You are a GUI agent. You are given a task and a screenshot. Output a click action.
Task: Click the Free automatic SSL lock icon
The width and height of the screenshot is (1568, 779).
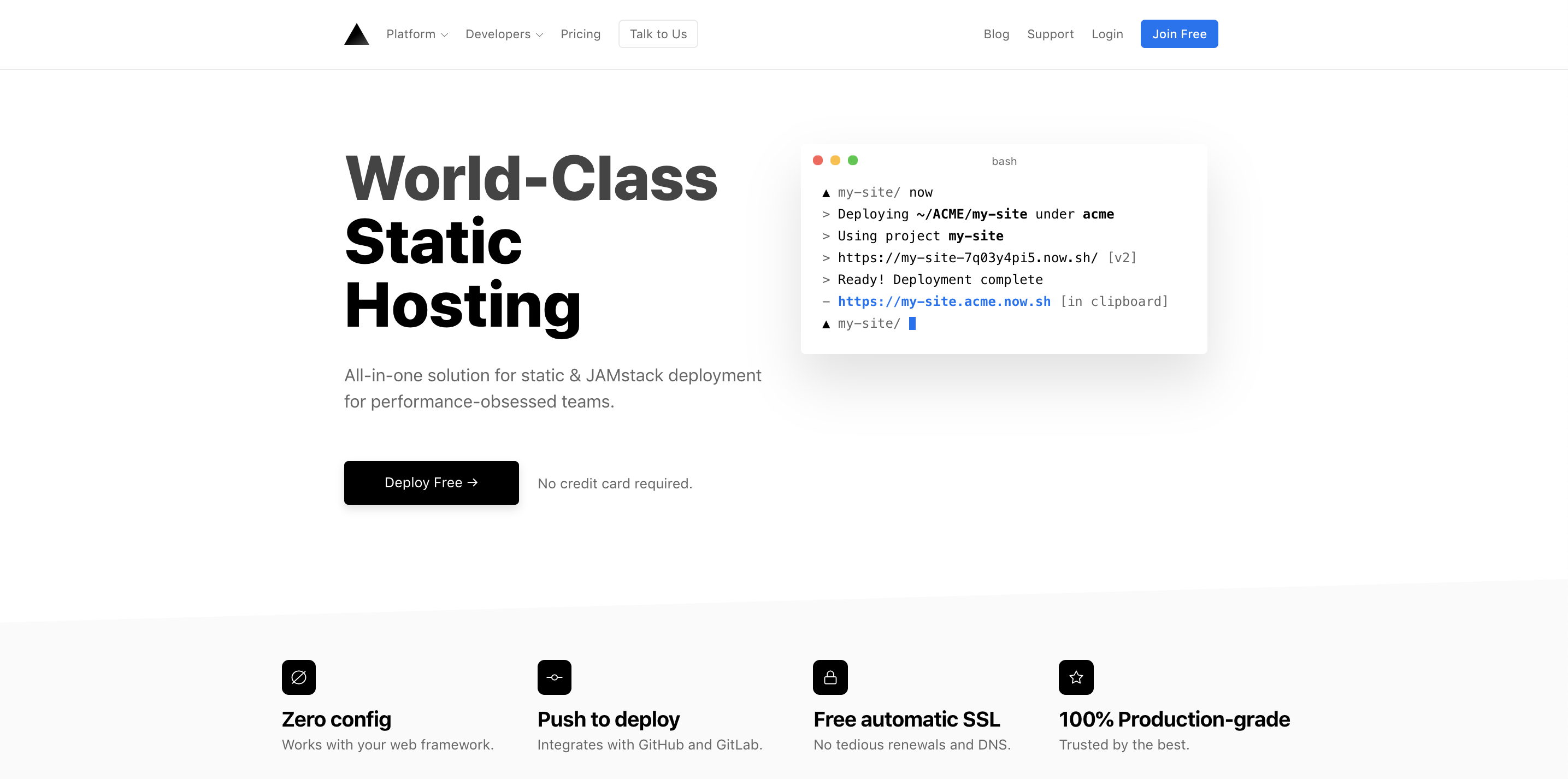coord(830,677)
